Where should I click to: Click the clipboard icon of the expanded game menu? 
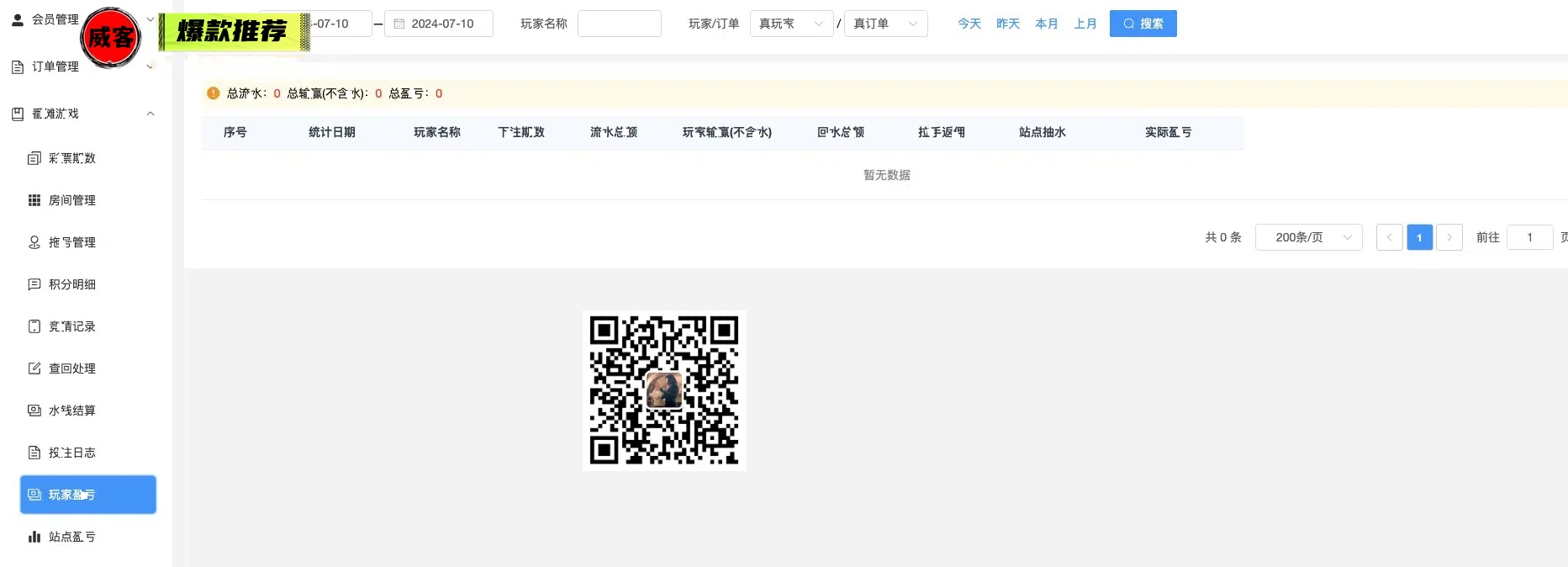[x=18, y=114]
